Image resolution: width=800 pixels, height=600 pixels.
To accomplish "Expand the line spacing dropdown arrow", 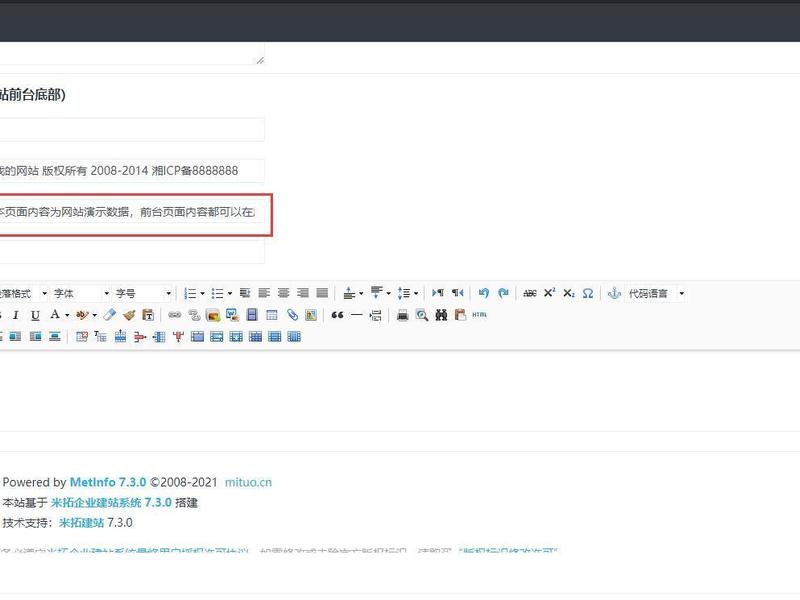I will tap(416, 293).
